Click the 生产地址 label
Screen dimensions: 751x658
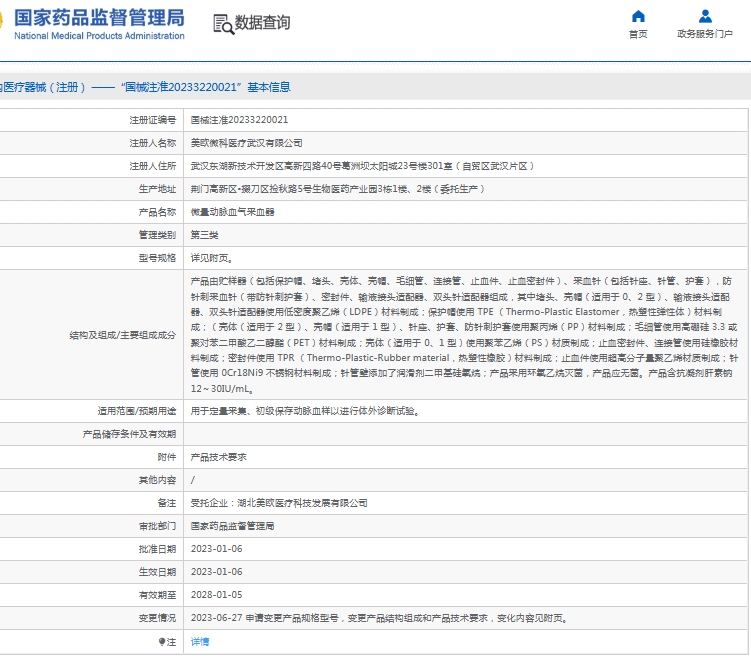(158, 189)
